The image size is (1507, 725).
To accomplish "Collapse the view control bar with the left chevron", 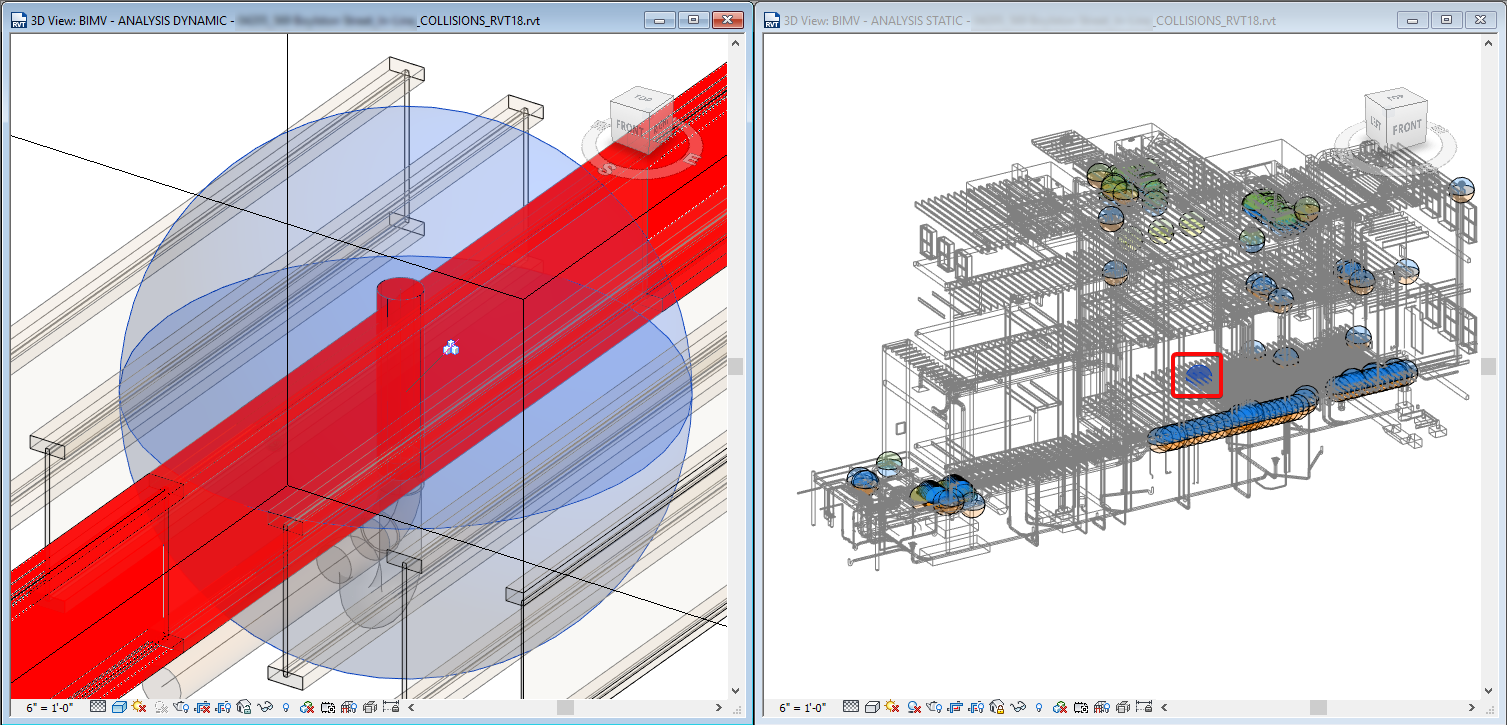I will (410, 706).
